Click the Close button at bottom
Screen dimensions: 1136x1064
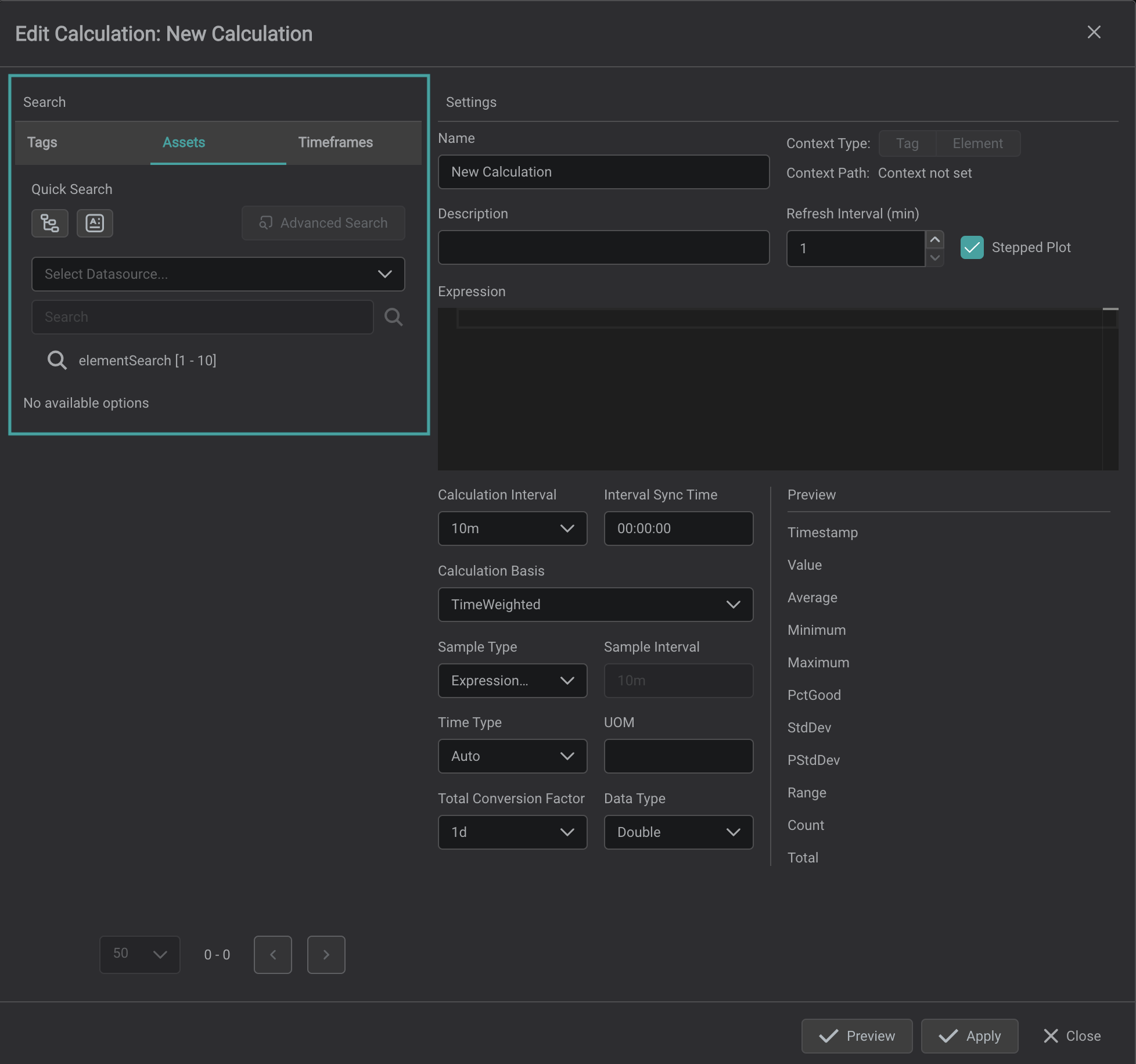(1072, 1036)
